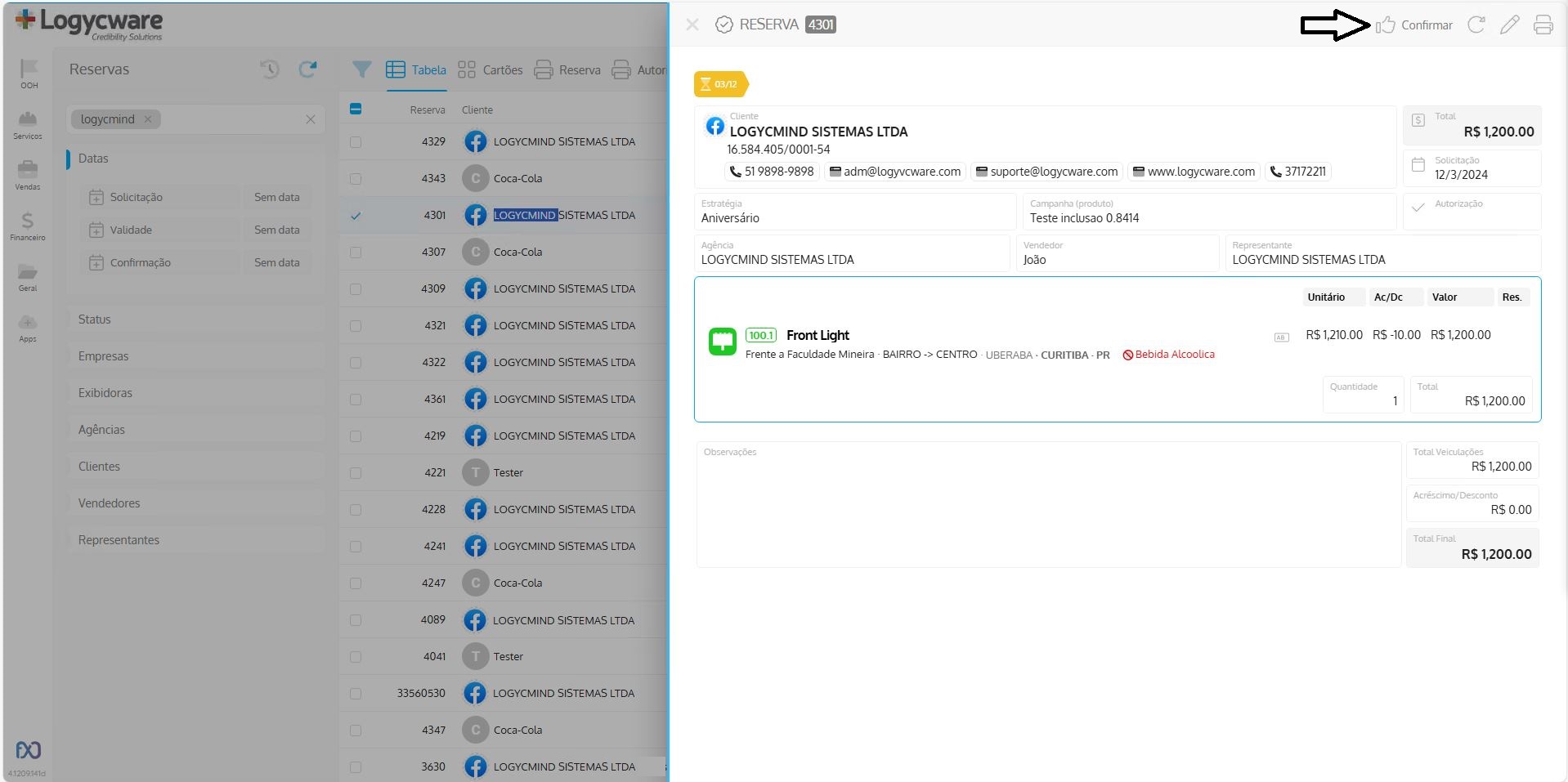Viewport: 1568px width, 782px height.
Task: Check the checkbox for reservation 4322
Action: tap(356, 363)
